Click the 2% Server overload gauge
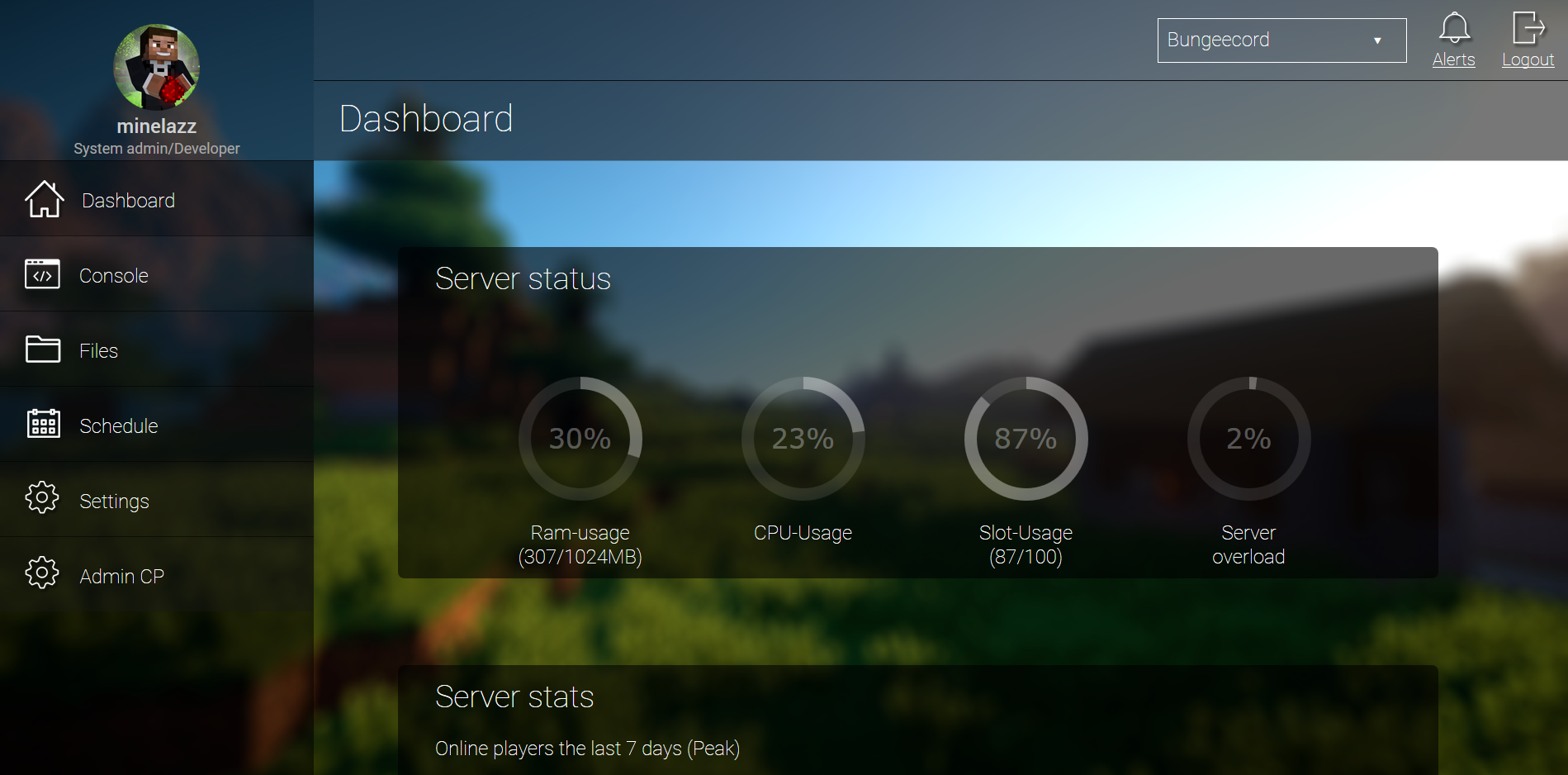This screenshot has width=1568, height=775. coord(1248,439)
